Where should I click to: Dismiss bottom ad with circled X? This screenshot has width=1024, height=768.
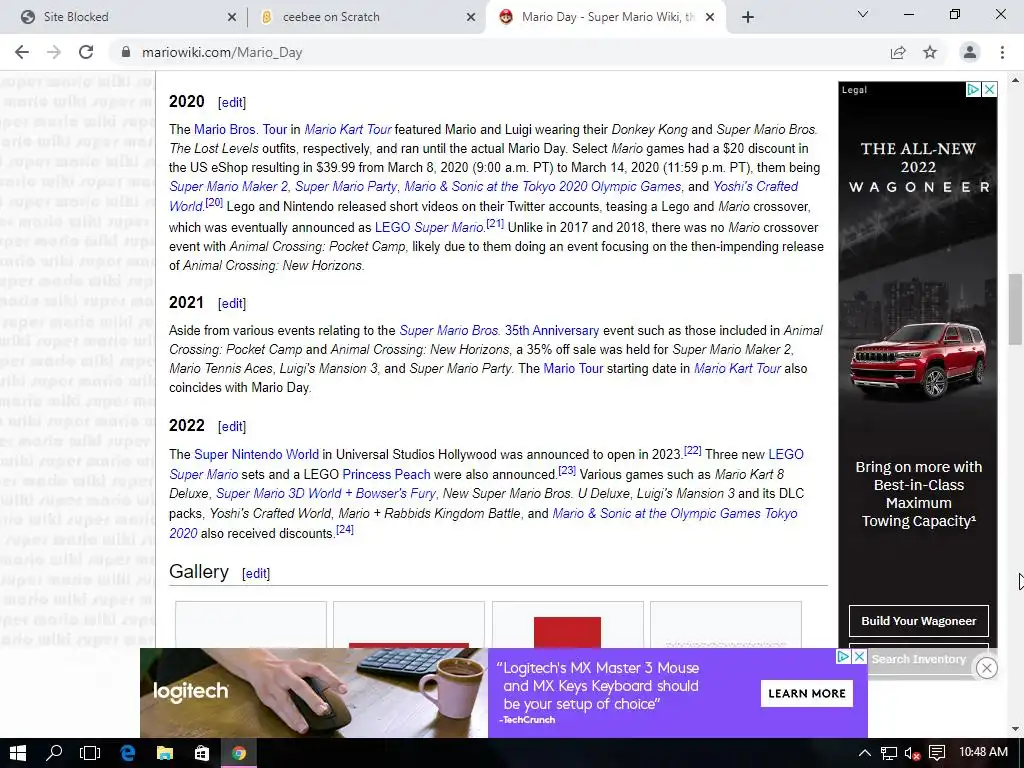[x=987, y=667]
